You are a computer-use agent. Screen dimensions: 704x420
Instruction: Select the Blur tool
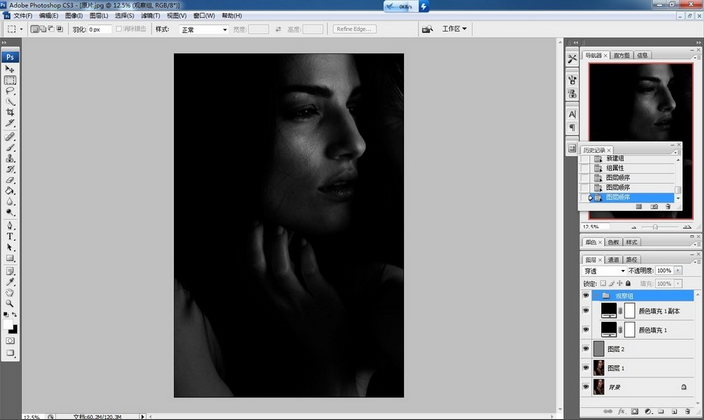(10, 201)
